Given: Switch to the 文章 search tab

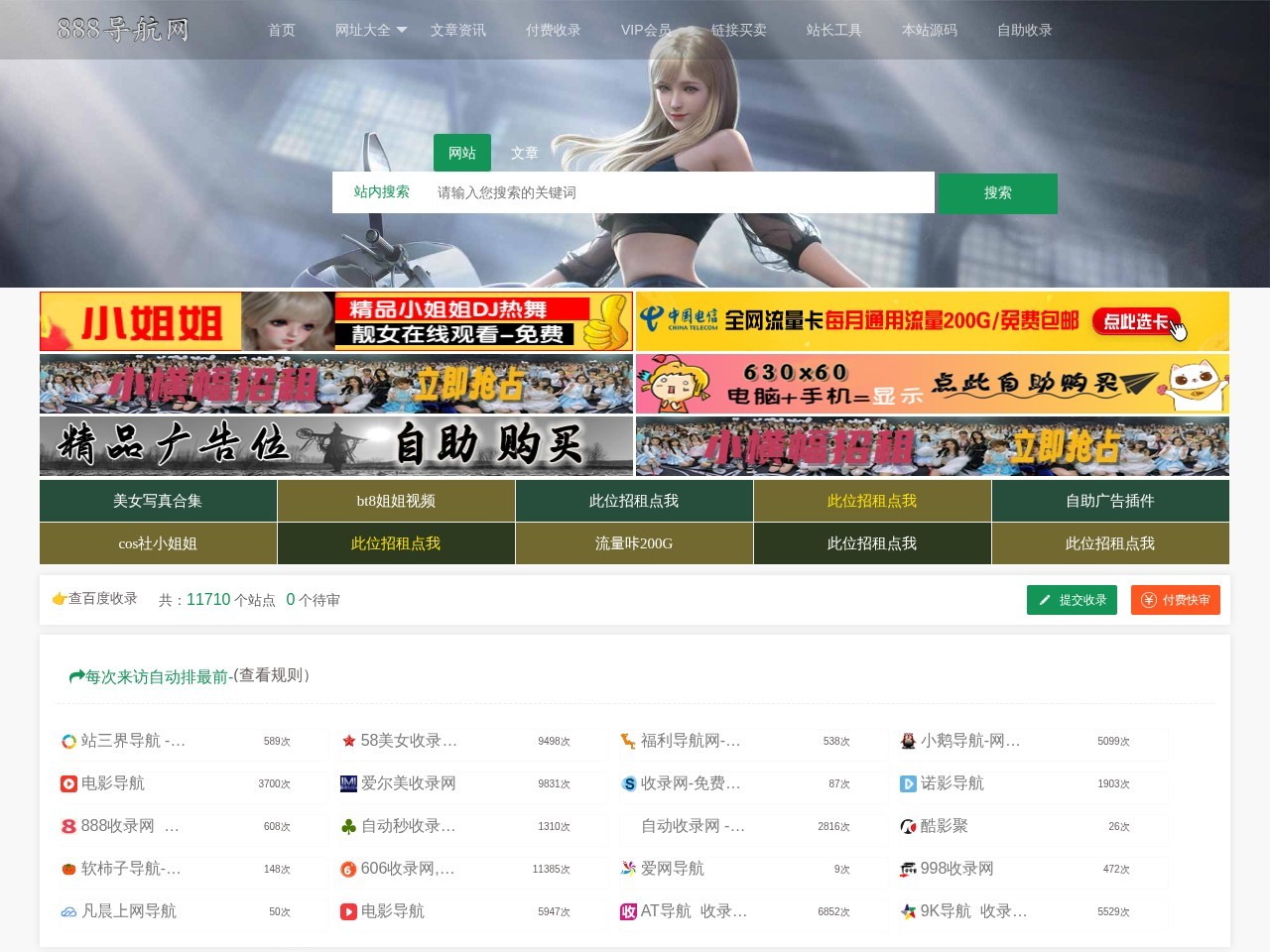Looking at the screenshot, I should pyautogui.click(x=525, y=153).
